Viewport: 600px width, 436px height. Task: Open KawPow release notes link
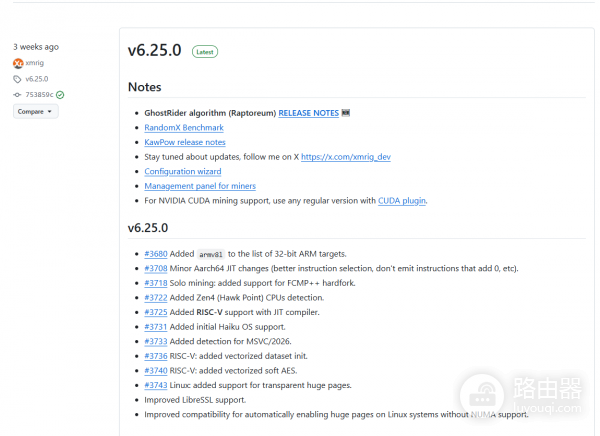click(185, 142)
